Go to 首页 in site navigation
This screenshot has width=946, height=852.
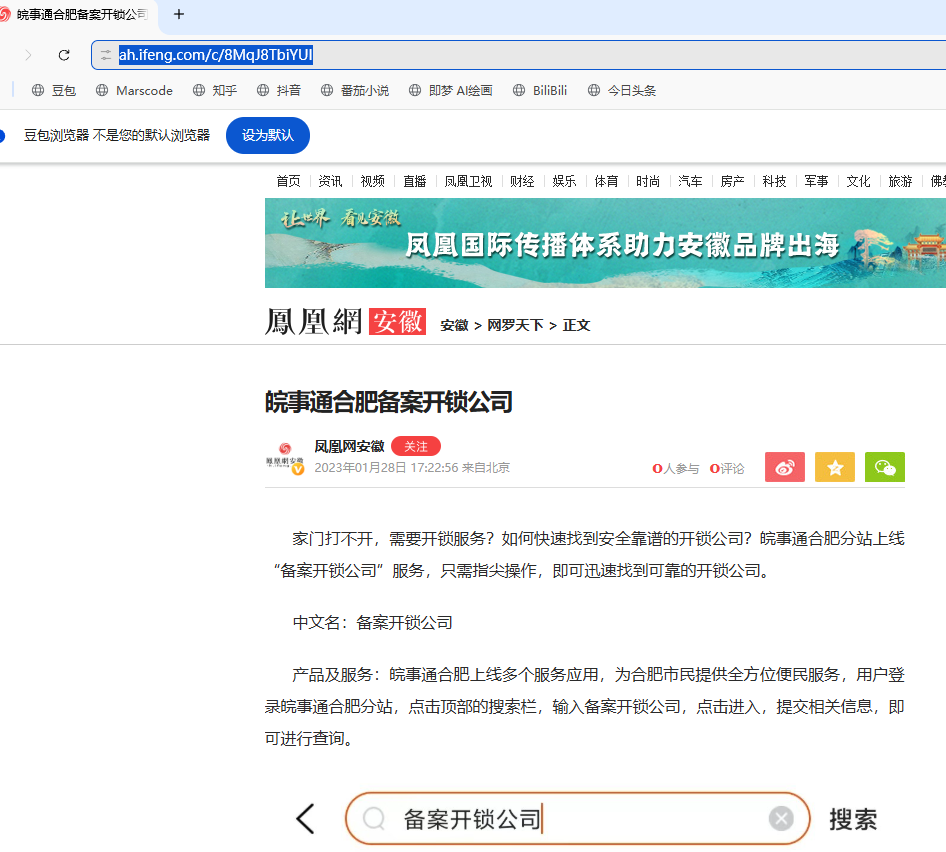(288, 181)
